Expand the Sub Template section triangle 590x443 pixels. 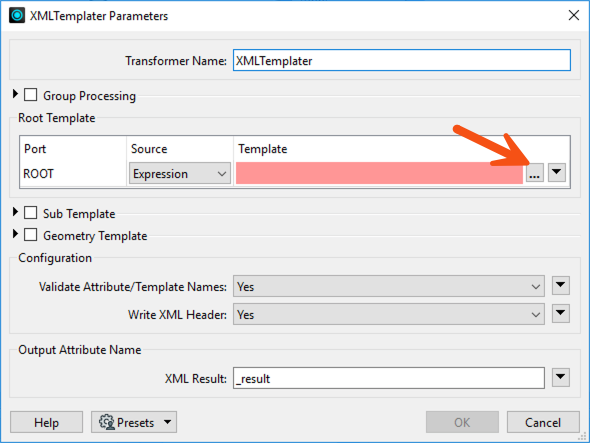point(15,212)
